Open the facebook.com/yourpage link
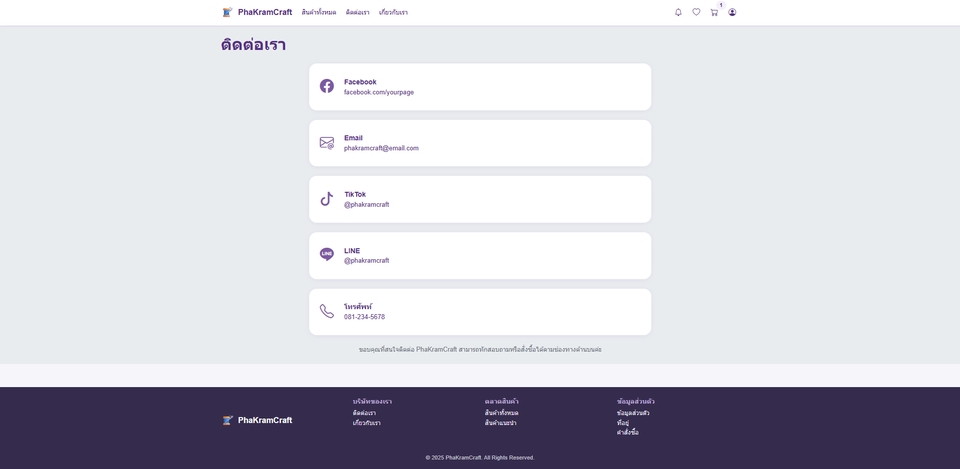The height and width of the screenshot is (469, 960). (x=379, y=92)
